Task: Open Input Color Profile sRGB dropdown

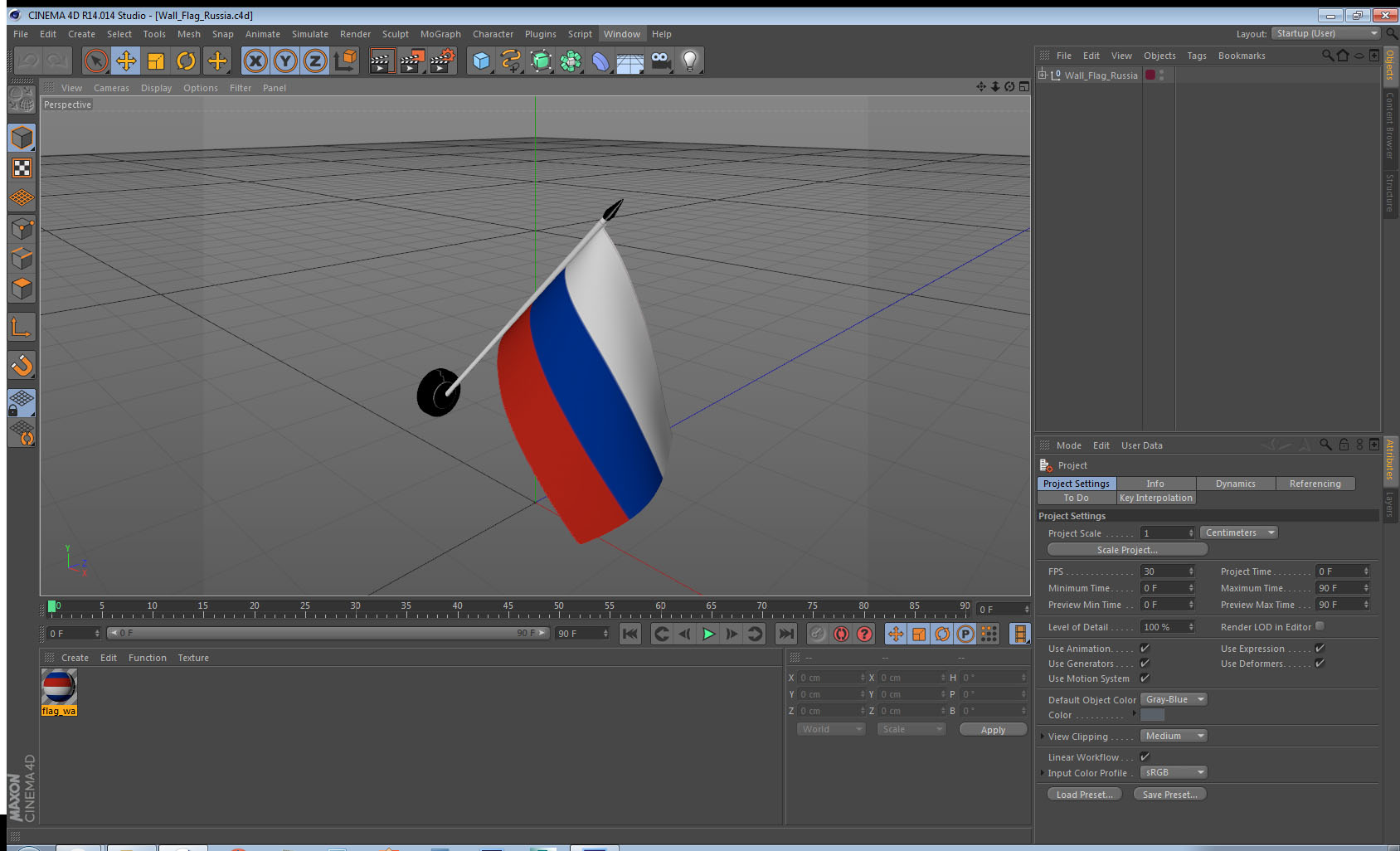Action: (x=1174, y=772)
